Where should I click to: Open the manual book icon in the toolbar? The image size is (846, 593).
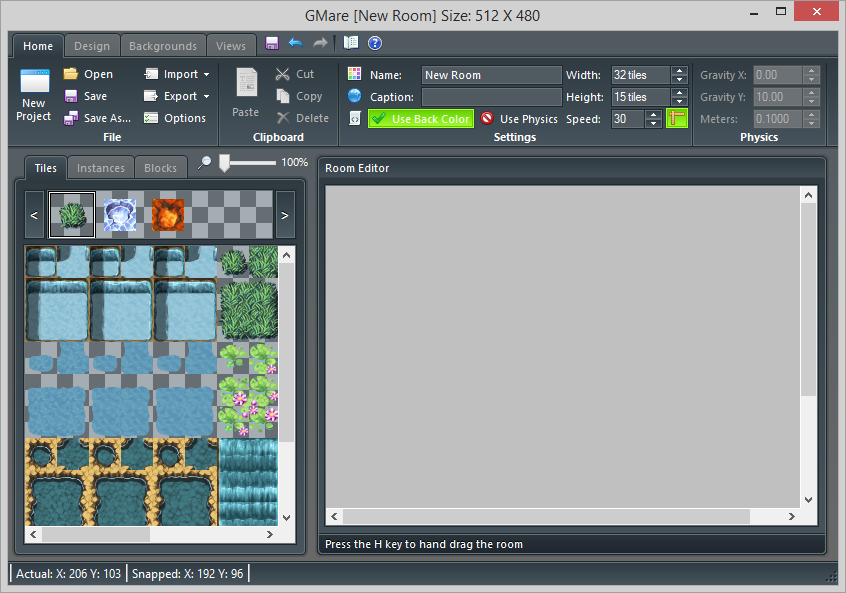(351, 43)
